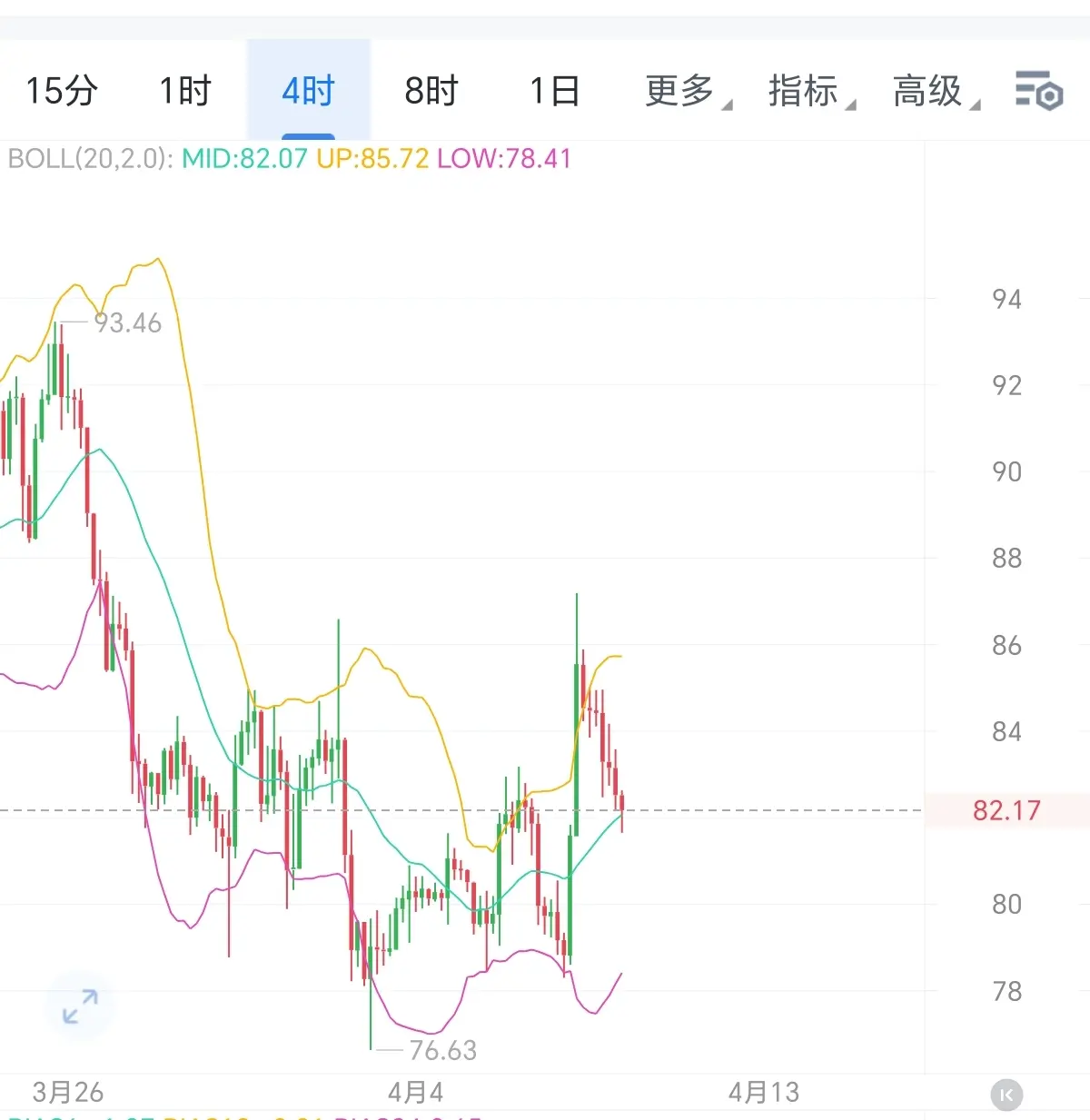The image size is (1090, 1120).
Task: Open the 指标 indicators dropdown
Action: coord(811,91)
